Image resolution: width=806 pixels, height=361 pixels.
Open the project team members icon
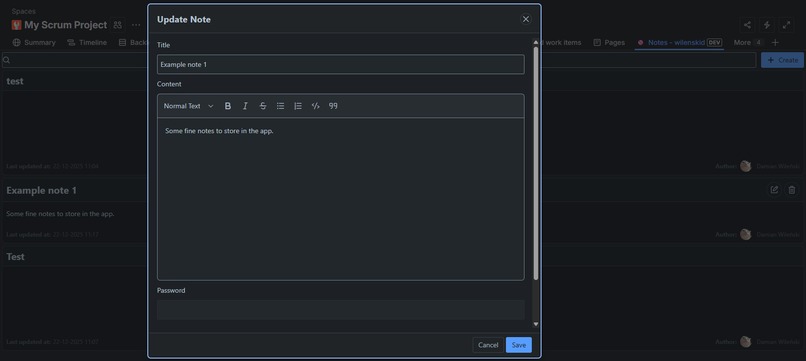click(118, 25)
